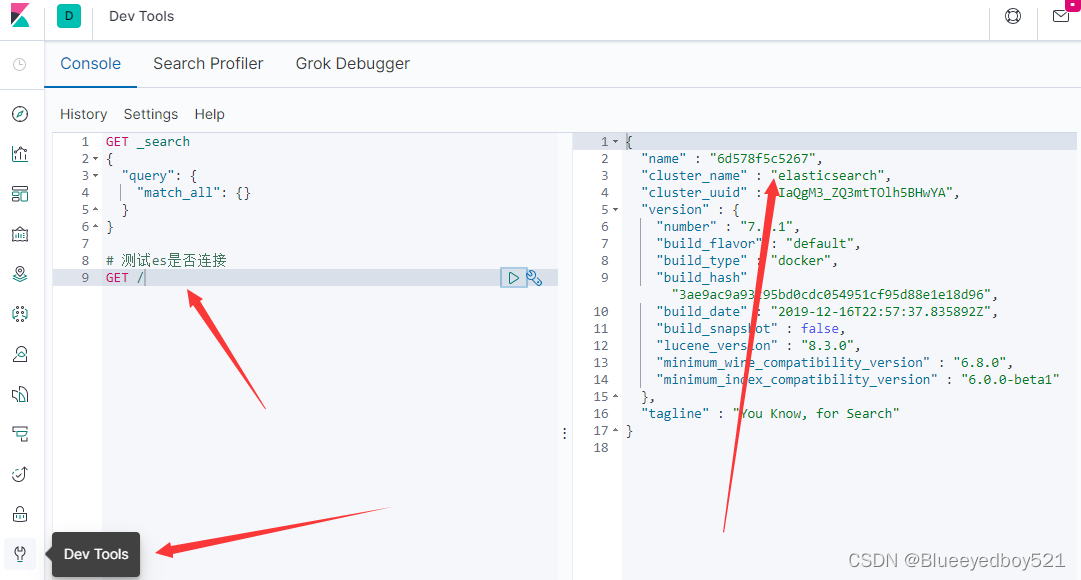1081x580 pixels.
Task: Open Dashboard icon in sidebar
Action: [20, 194]
